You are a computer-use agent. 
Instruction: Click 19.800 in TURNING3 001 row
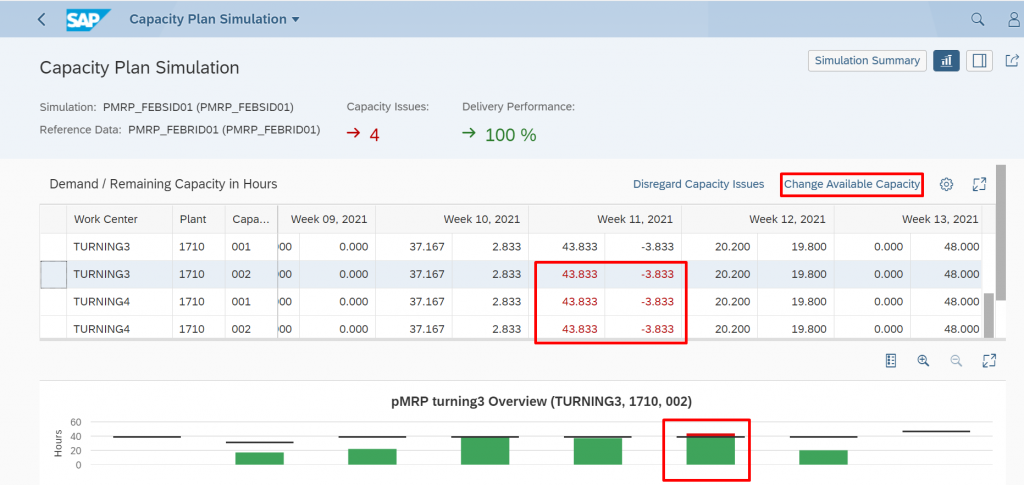[x=809, y=247]
